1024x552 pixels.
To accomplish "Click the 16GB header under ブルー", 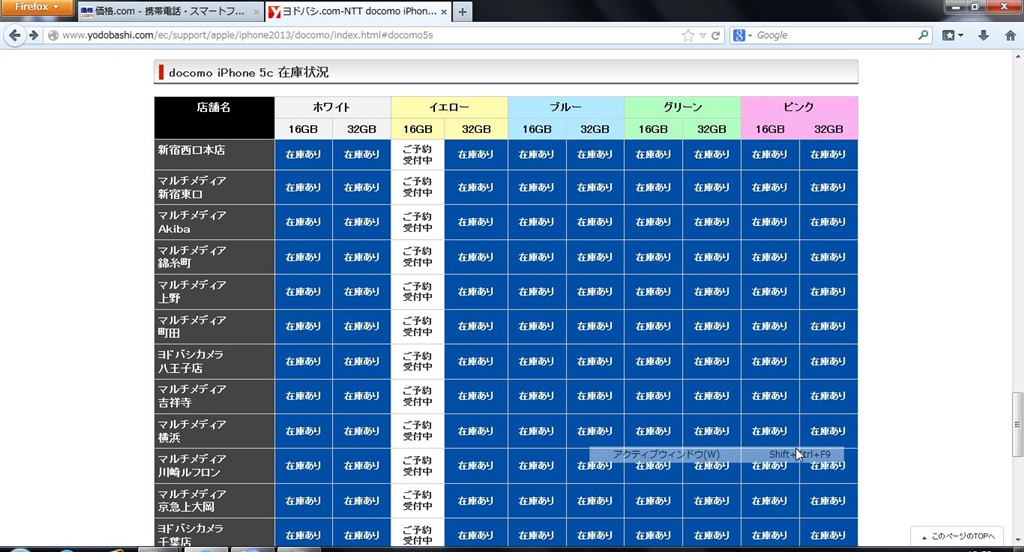I will [x=537, y=129].
